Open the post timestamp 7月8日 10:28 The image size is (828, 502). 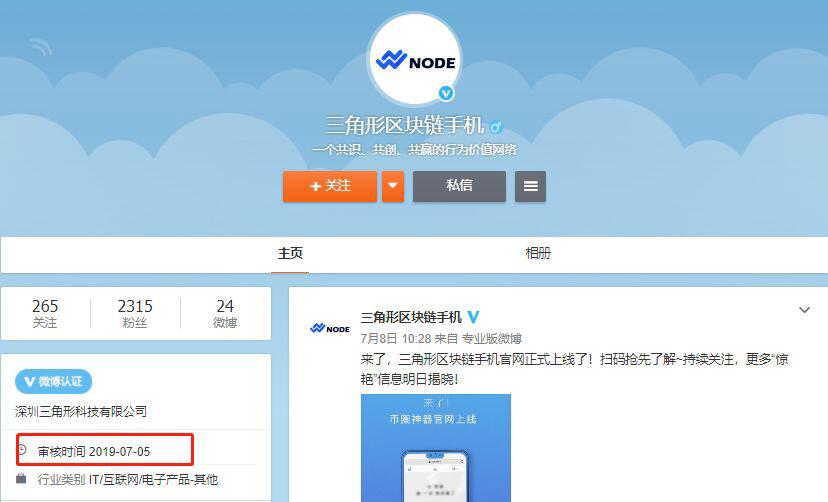[396, 338]
